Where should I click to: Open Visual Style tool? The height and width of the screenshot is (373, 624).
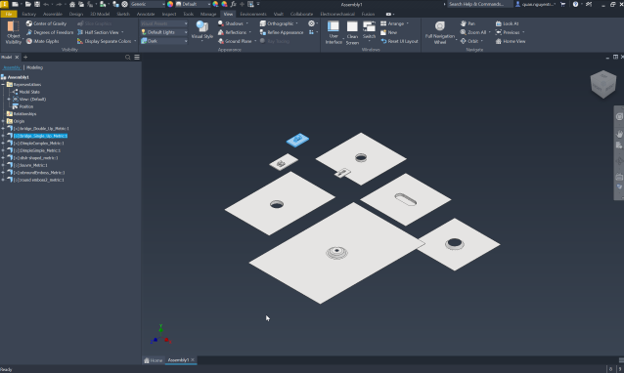(202, 31)
